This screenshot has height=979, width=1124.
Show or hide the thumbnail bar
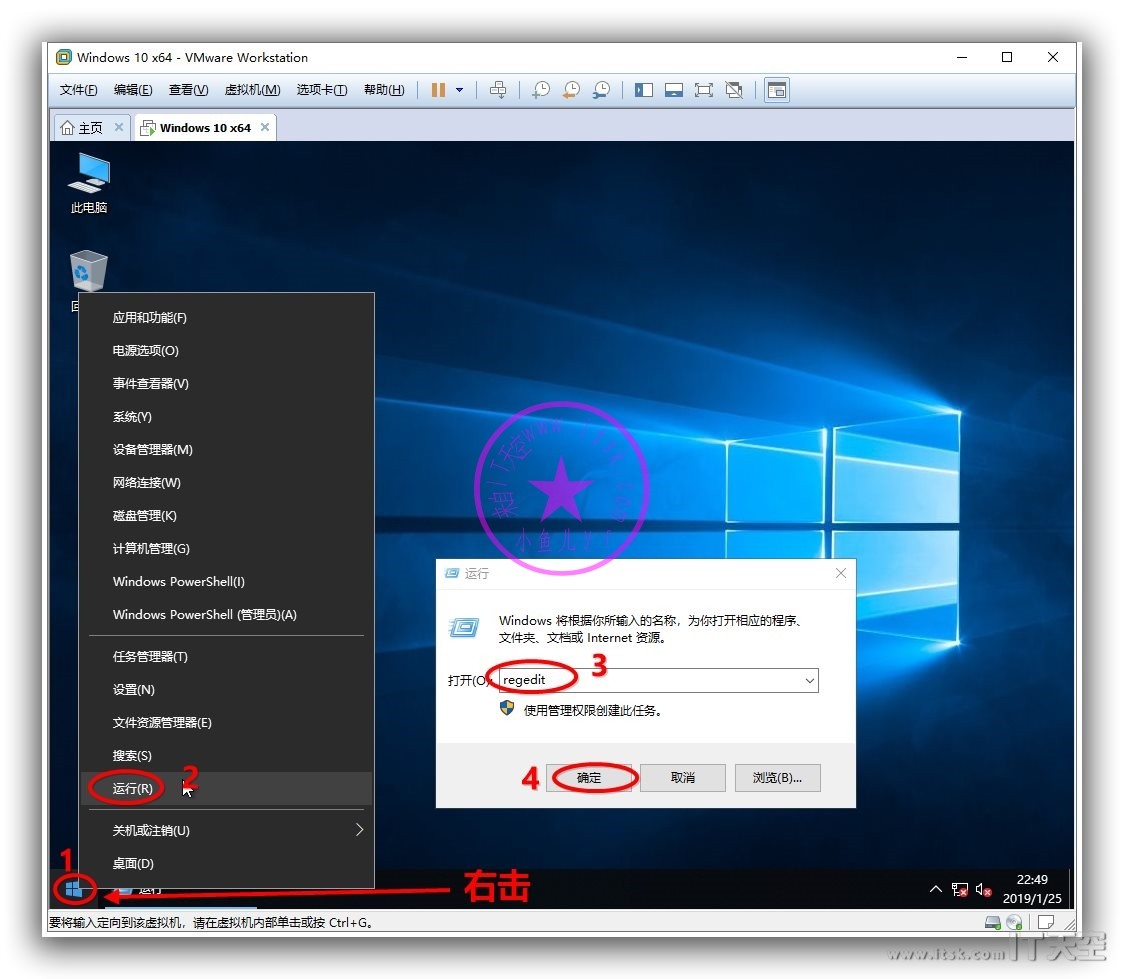(674, 90)
